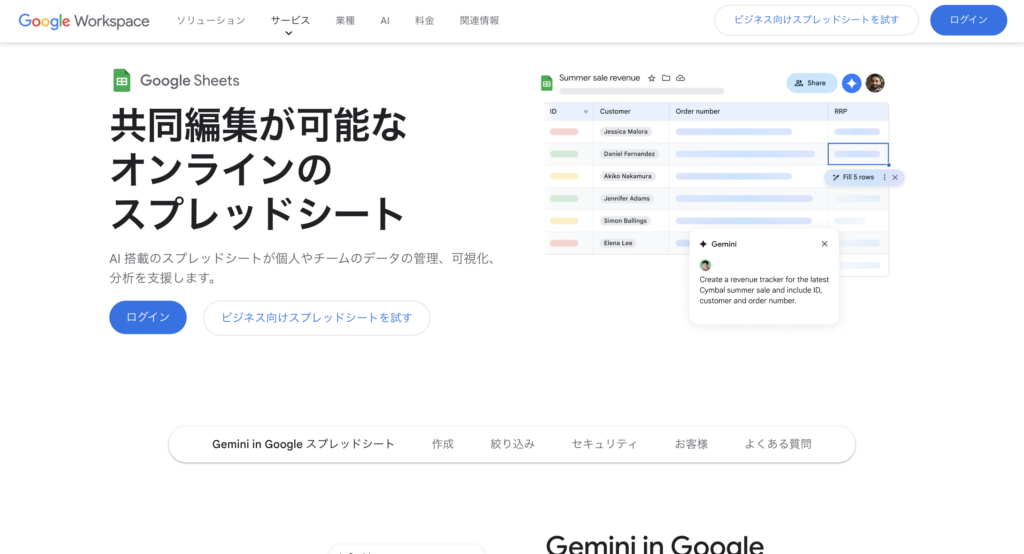
Task: Click the blue ログイン button in the header
Action: [967, 20]
